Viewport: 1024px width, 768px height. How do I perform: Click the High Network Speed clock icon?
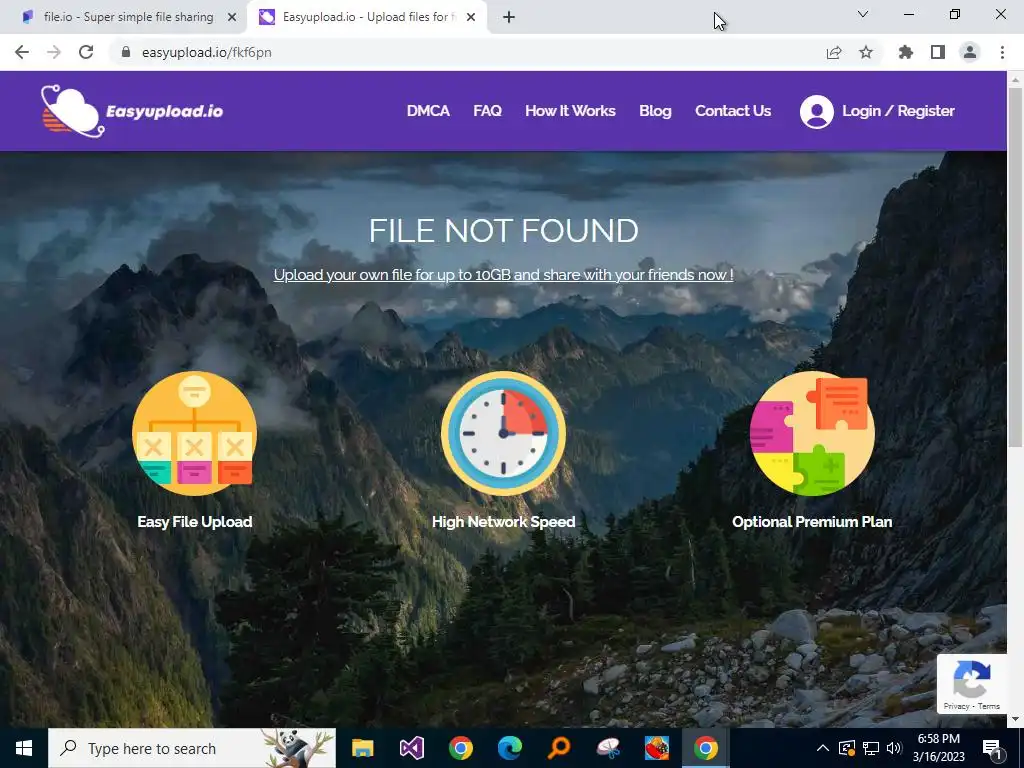(504, 434)
